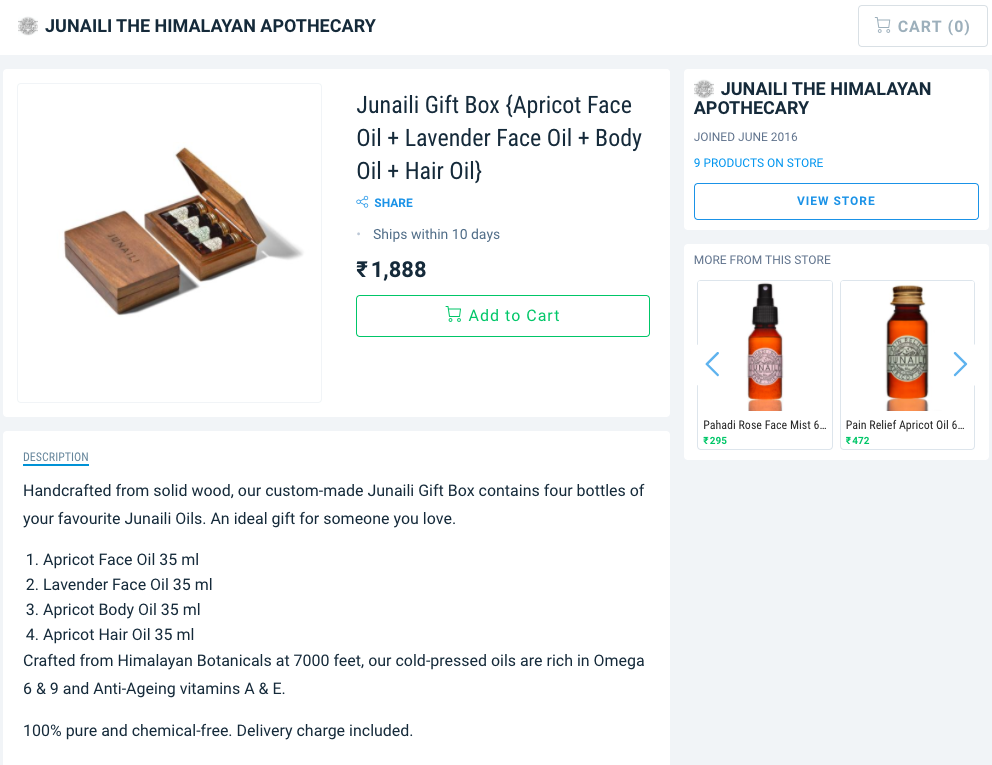Click the Pahadi Rose Face Mist product name
The width and height of the screenshot is (992, 765).
coord(765,425)
